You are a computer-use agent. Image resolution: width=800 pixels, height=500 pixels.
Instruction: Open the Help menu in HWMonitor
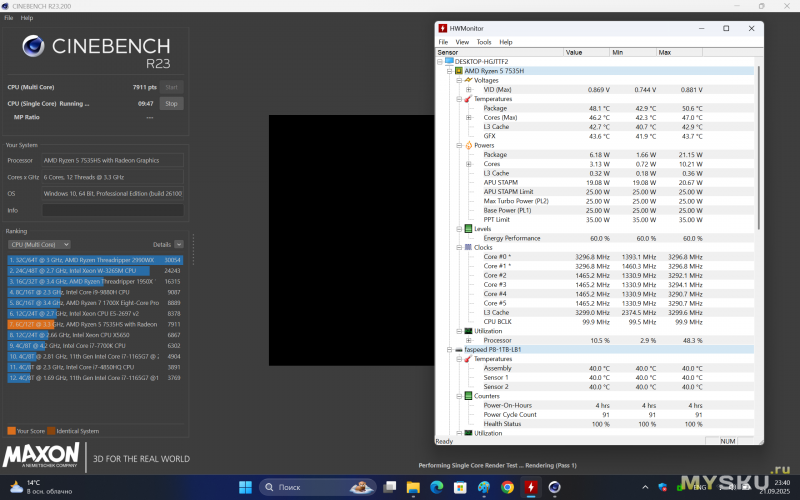(506, 42)
